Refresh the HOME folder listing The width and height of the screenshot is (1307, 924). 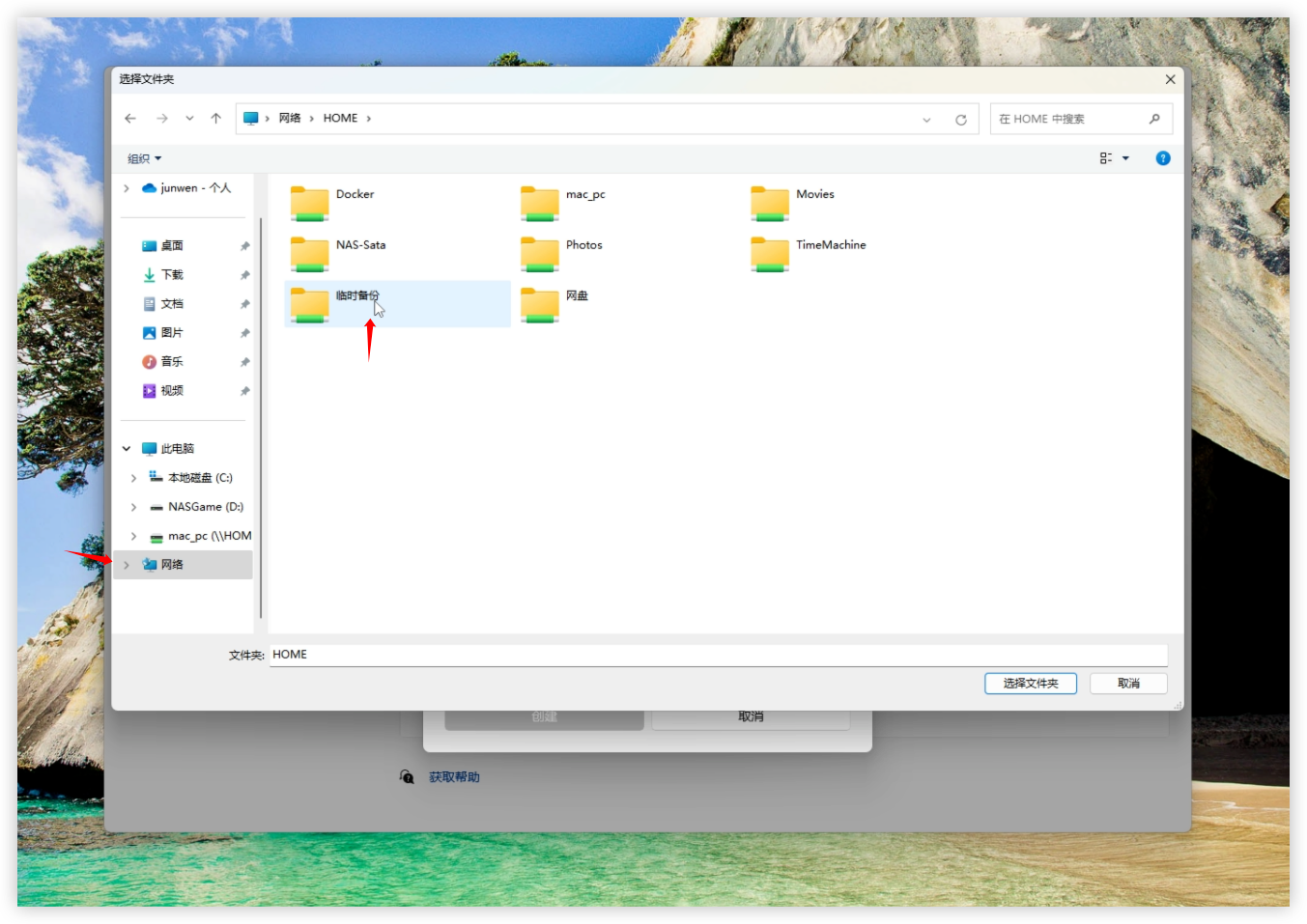pyautogui.click(x=960, y=120)
